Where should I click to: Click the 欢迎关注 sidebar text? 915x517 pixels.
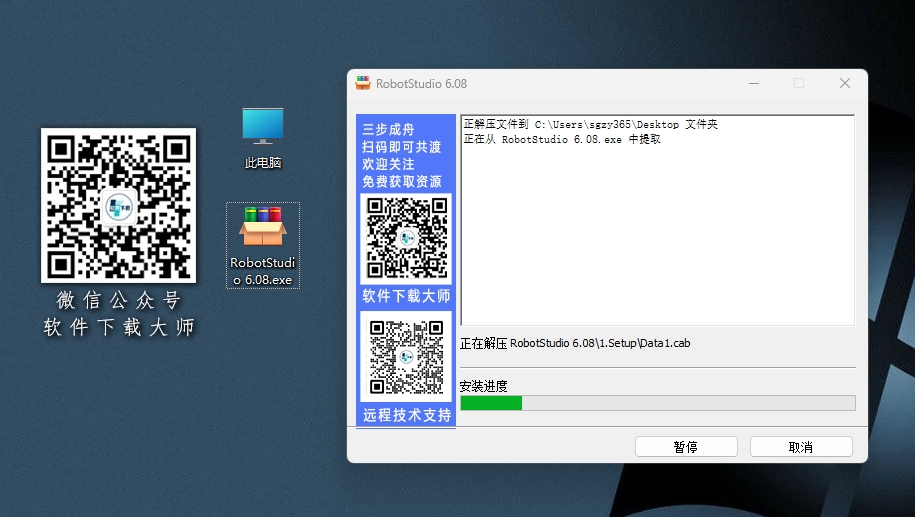[x=388, y=164]
